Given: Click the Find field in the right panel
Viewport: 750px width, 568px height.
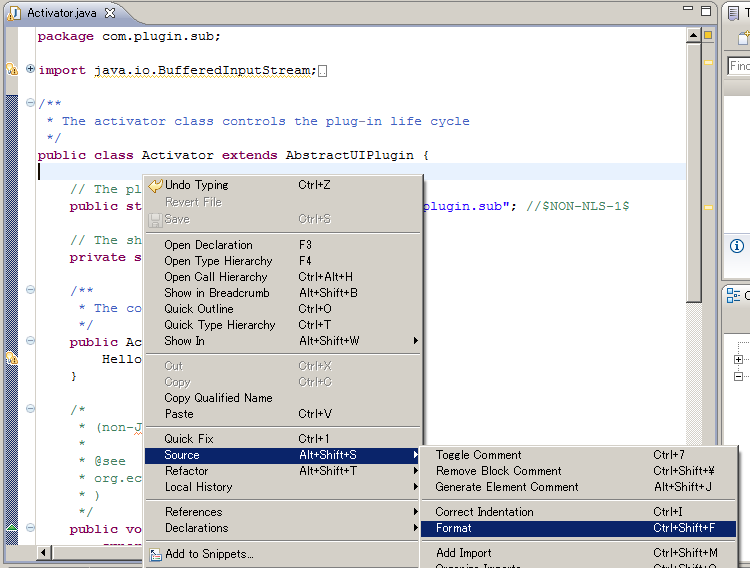Looking at the screenshot, I should click(739, 66).
